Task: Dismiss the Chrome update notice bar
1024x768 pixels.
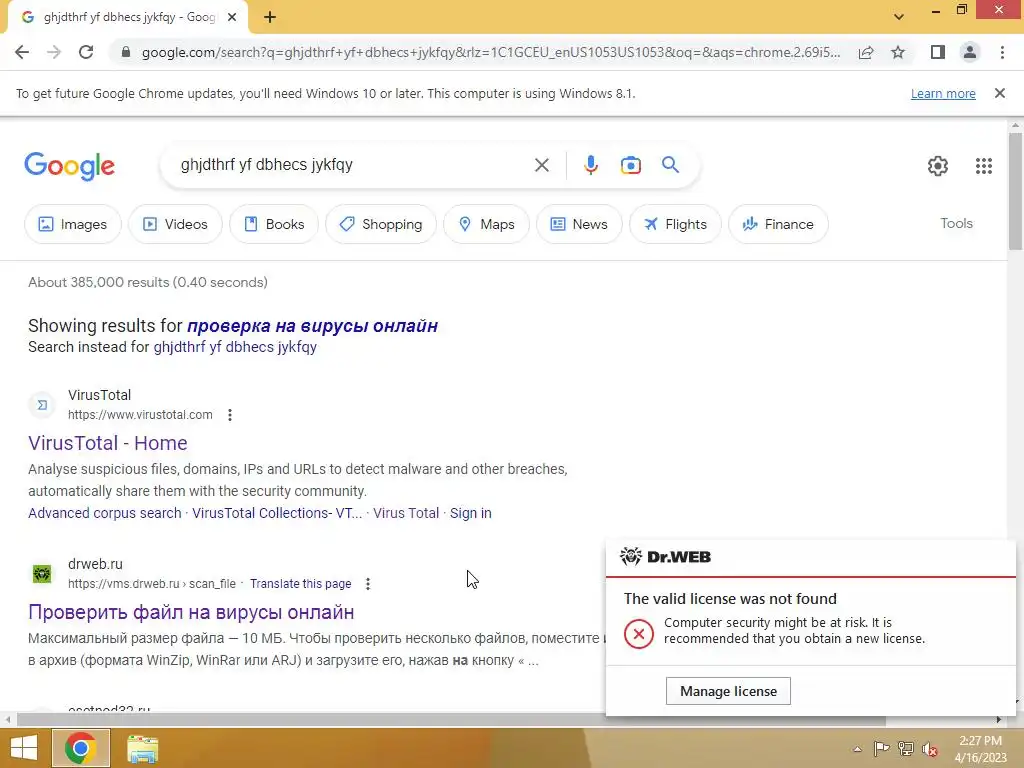Action: click(x=1000, y=93)
